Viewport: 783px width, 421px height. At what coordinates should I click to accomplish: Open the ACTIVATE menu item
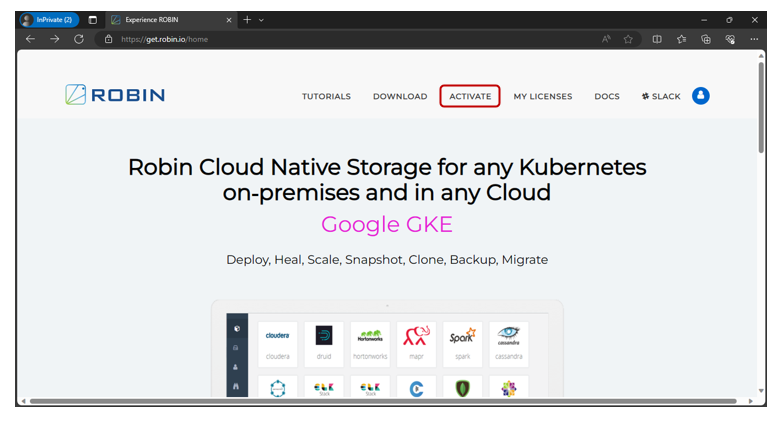click(x=470, y=96)
